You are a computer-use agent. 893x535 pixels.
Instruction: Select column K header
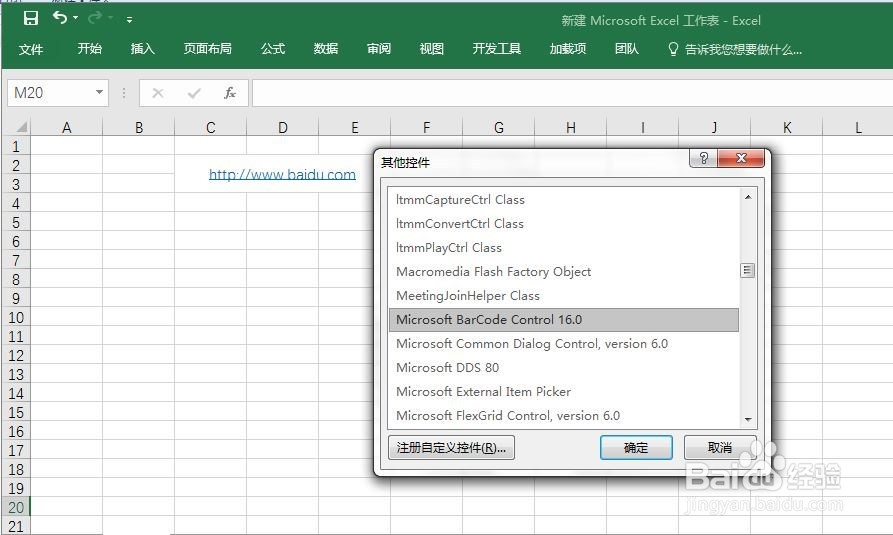pos(787,128)
